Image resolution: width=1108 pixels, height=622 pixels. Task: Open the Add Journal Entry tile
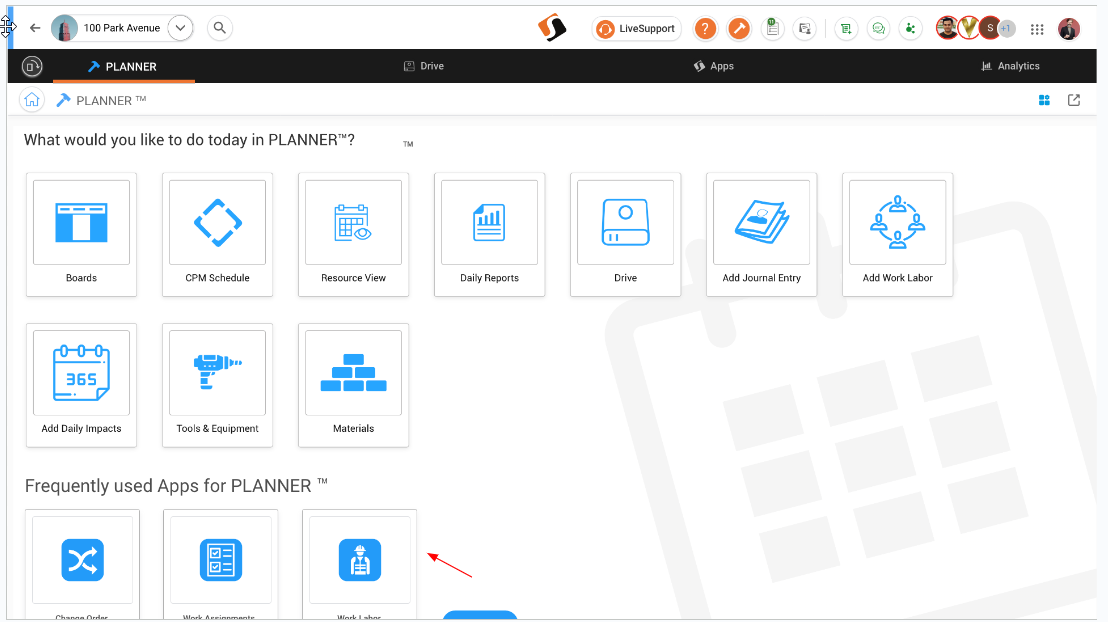[762, 234]
